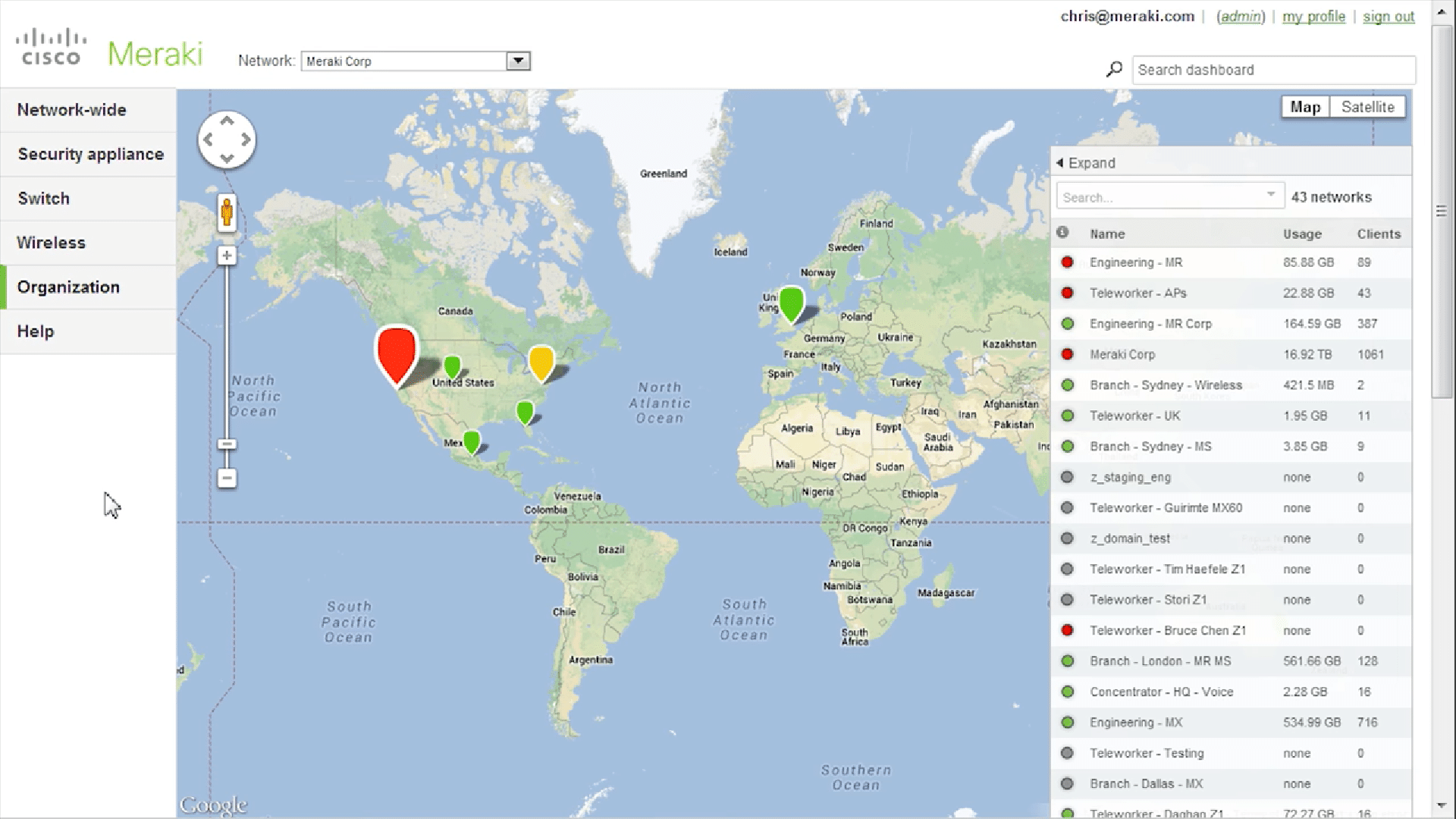
Task: Open Branch - Sydney - Wireless network
Action: click(x=1166, y=385)
